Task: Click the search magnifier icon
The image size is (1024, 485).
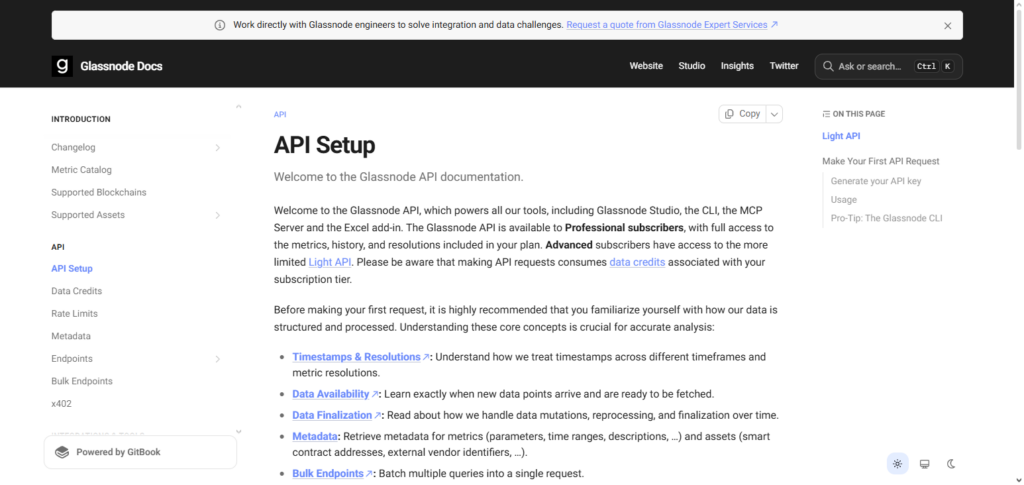Action: pos(828,66)
